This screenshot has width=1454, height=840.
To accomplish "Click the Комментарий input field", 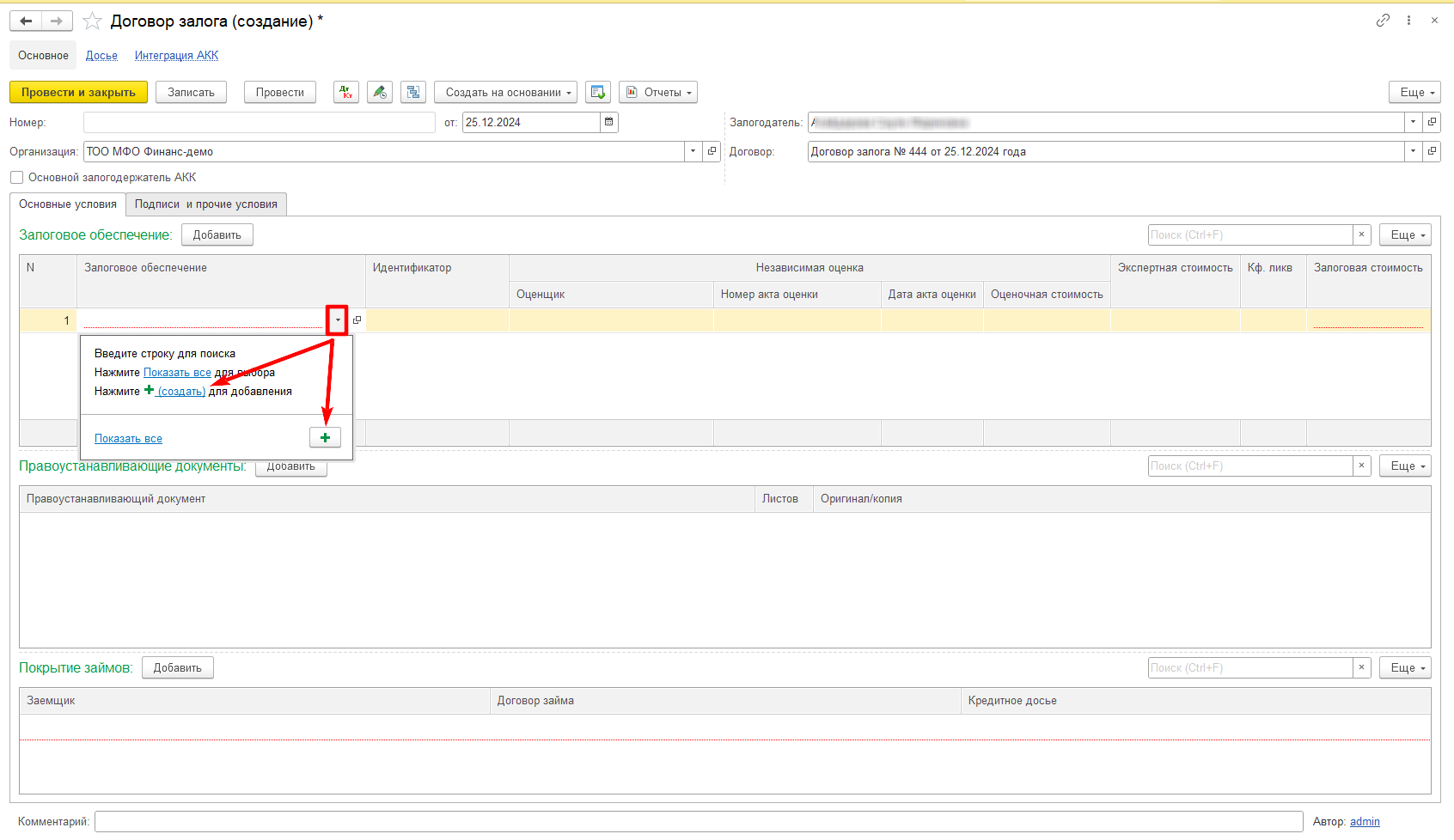I will (x=699, y=821).
